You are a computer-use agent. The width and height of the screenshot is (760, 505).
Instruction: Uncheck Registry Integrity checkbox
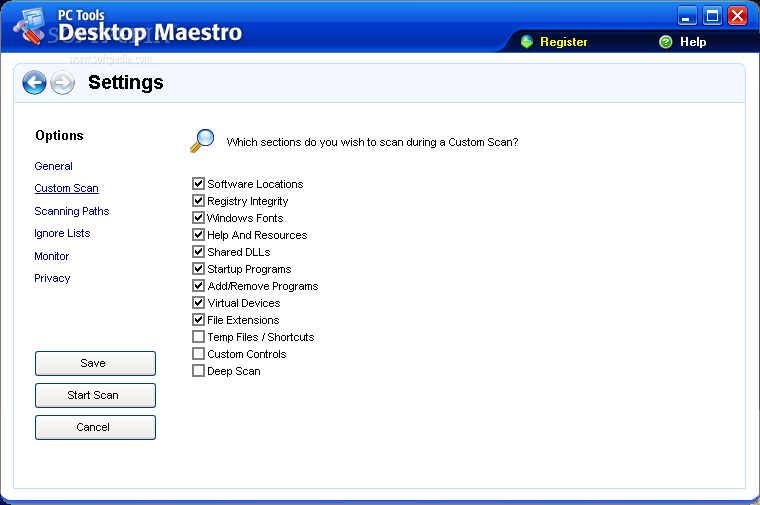[198, 201]
